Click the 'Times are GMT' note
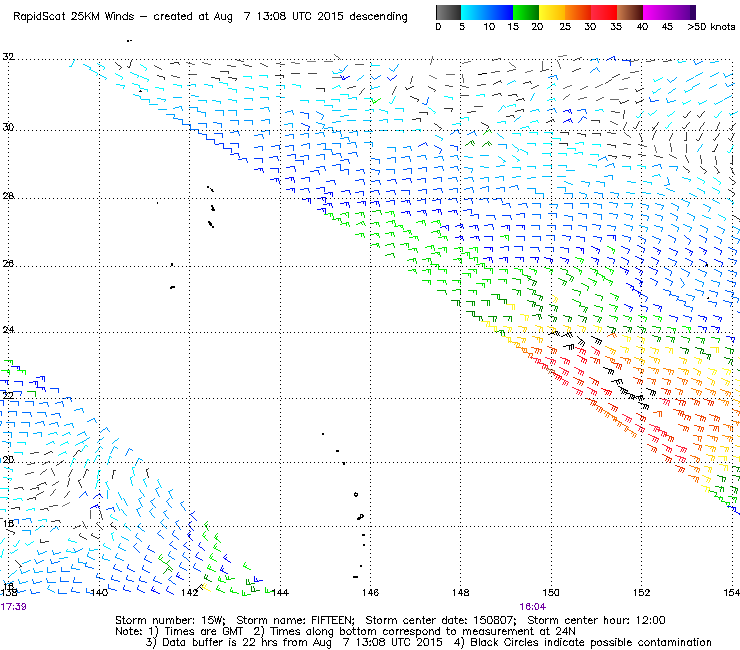The image size is (740, 650). coord(203,632)
